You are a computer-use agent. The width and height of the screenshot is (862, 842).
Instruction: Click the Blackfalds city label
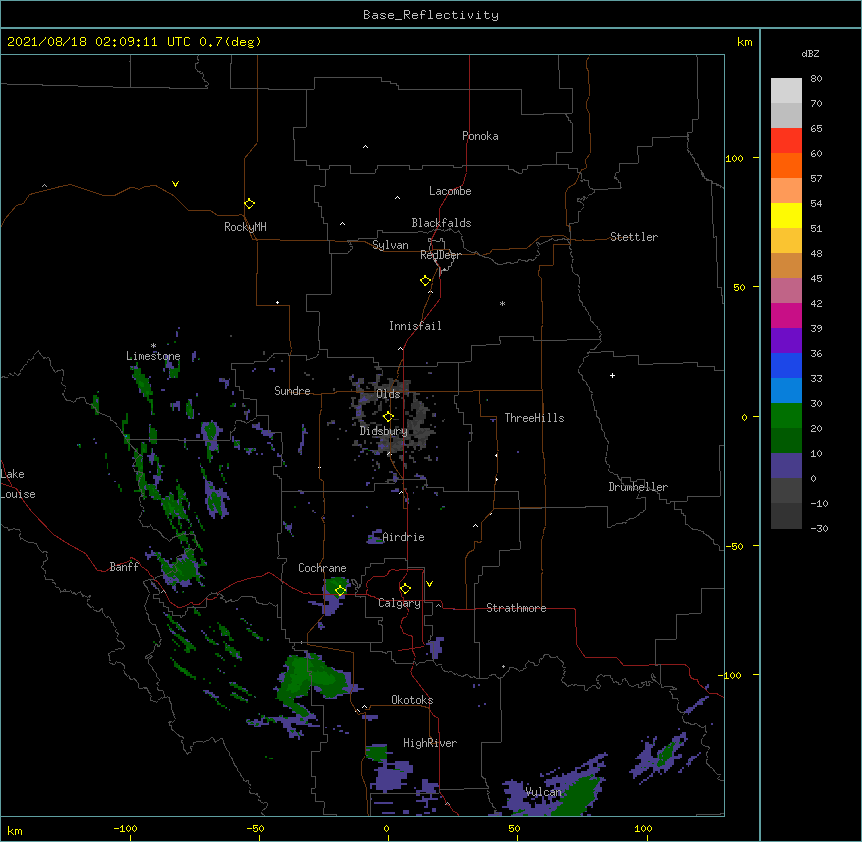tap(441, 223)
